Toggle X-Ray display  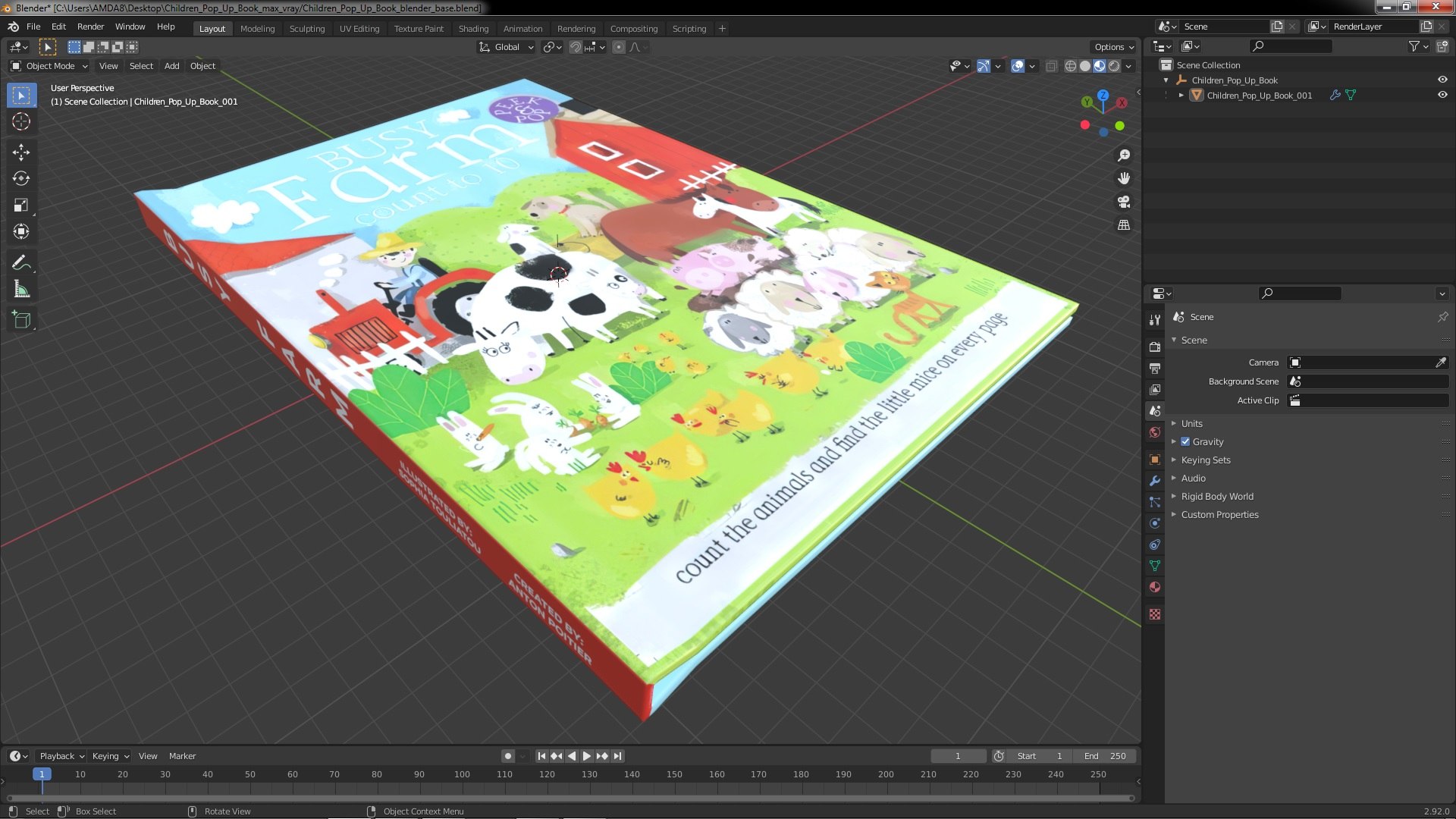1051,67
